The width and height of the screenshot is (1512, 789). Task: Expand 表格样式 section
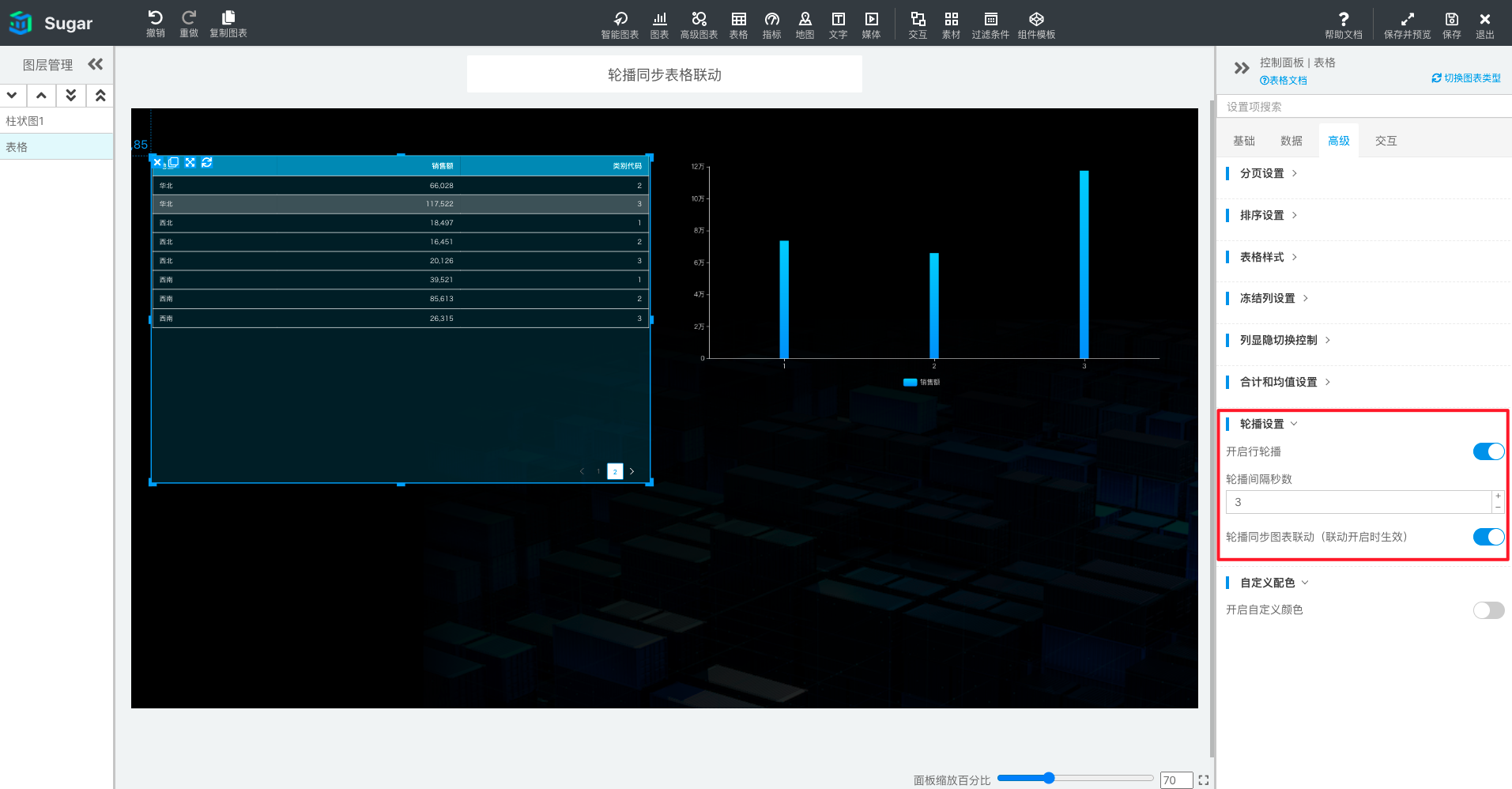point(1269,257)
